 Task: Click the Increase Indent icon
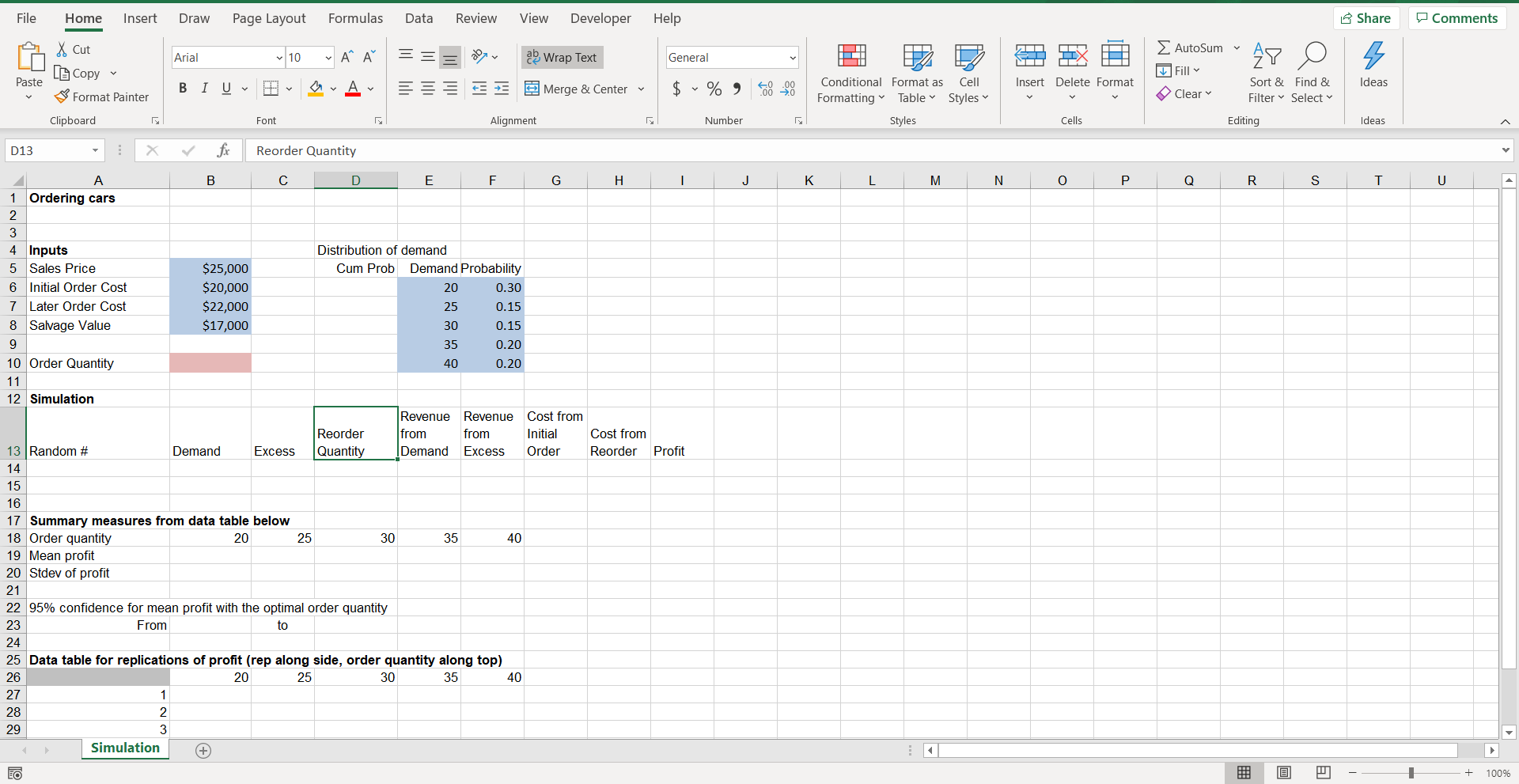pos(502,89)
